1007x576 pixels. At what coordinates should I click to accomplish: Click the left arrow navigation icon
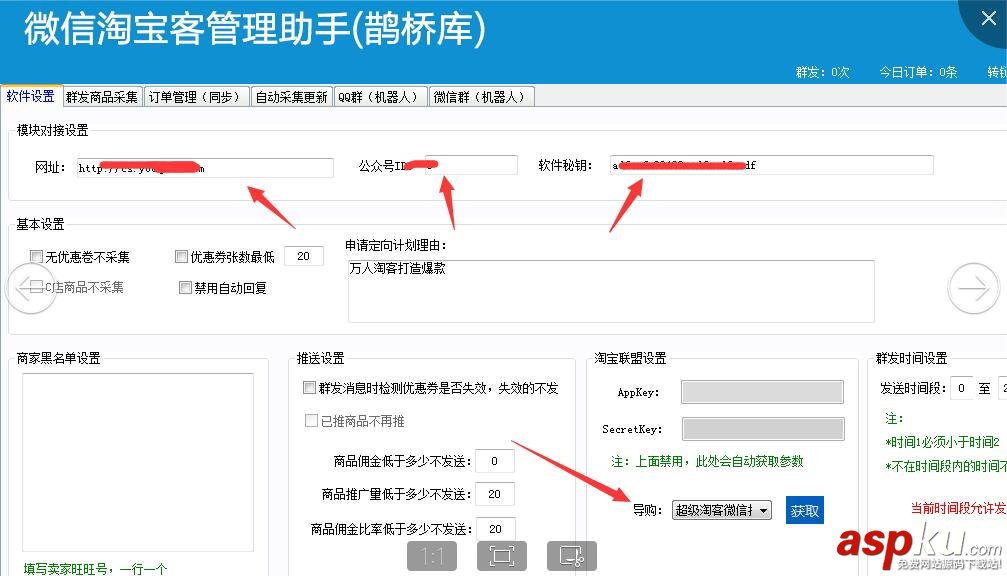[x=31, y=287]
